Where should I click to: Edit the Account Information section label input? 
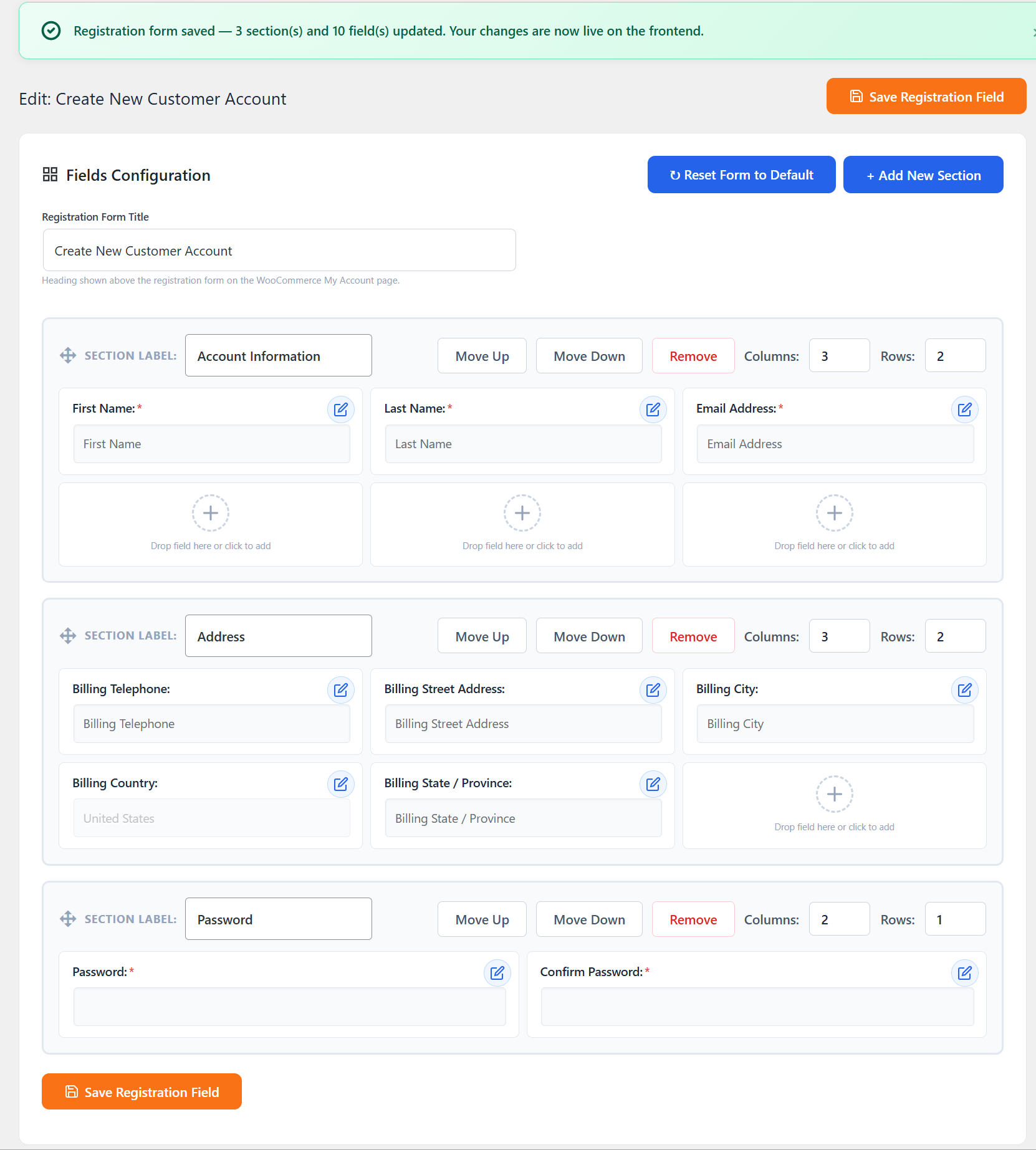(279, 355)
